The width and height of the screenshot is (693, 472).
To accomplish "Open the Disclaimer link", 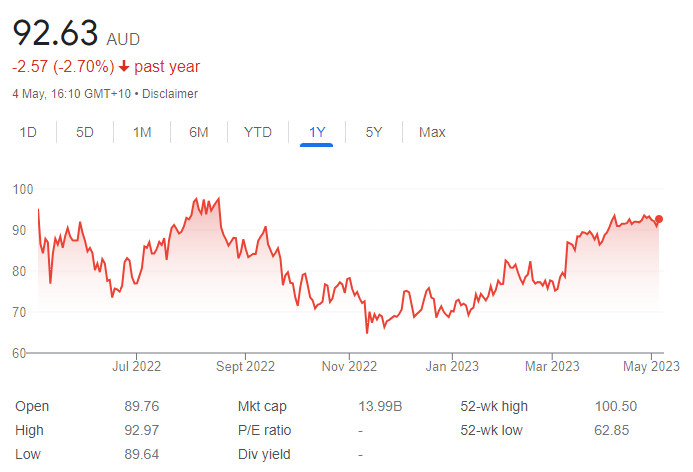I will [x=170, y=94].
